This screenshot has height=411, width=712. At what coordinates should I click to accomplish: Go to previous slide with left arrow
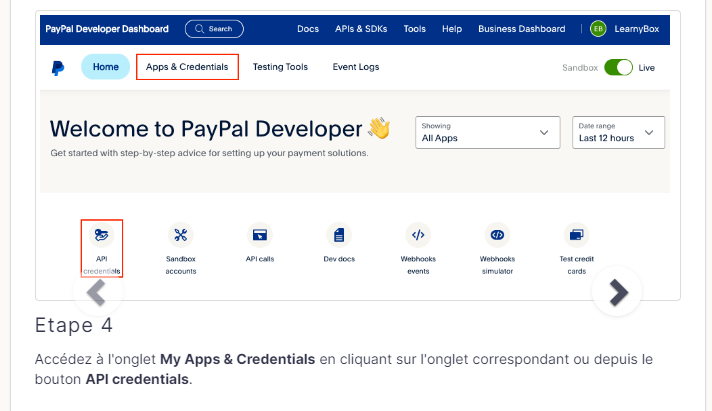[97, 292]
